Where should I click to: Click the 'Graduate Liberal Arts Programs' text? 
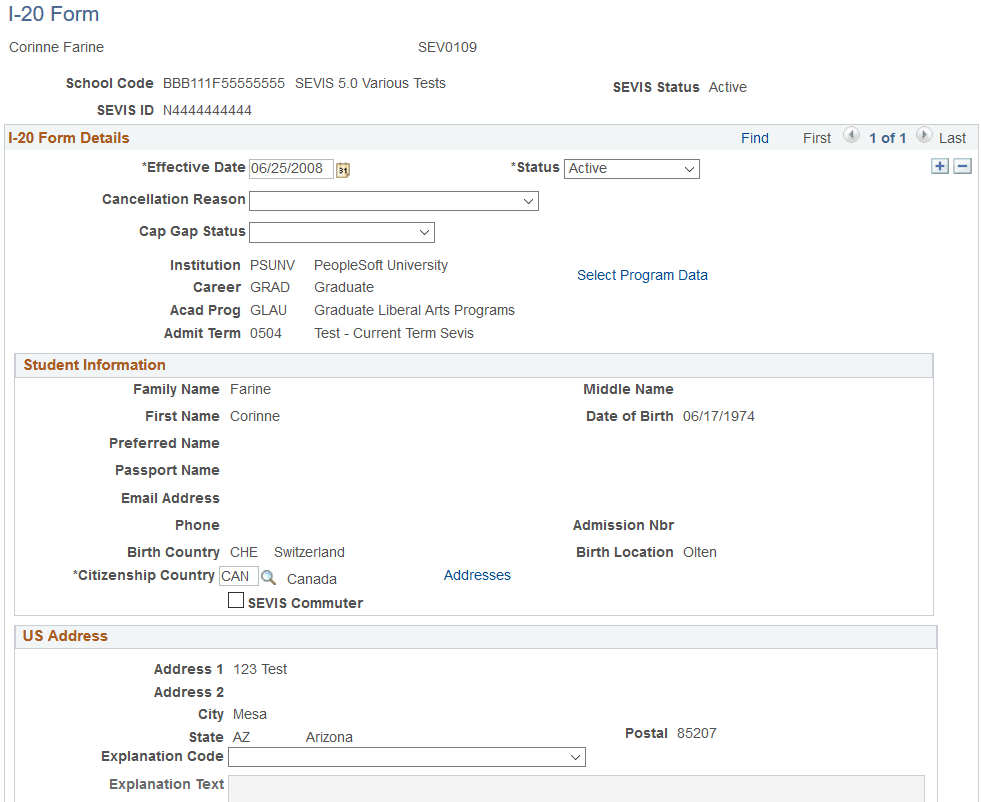coord(414,310)
